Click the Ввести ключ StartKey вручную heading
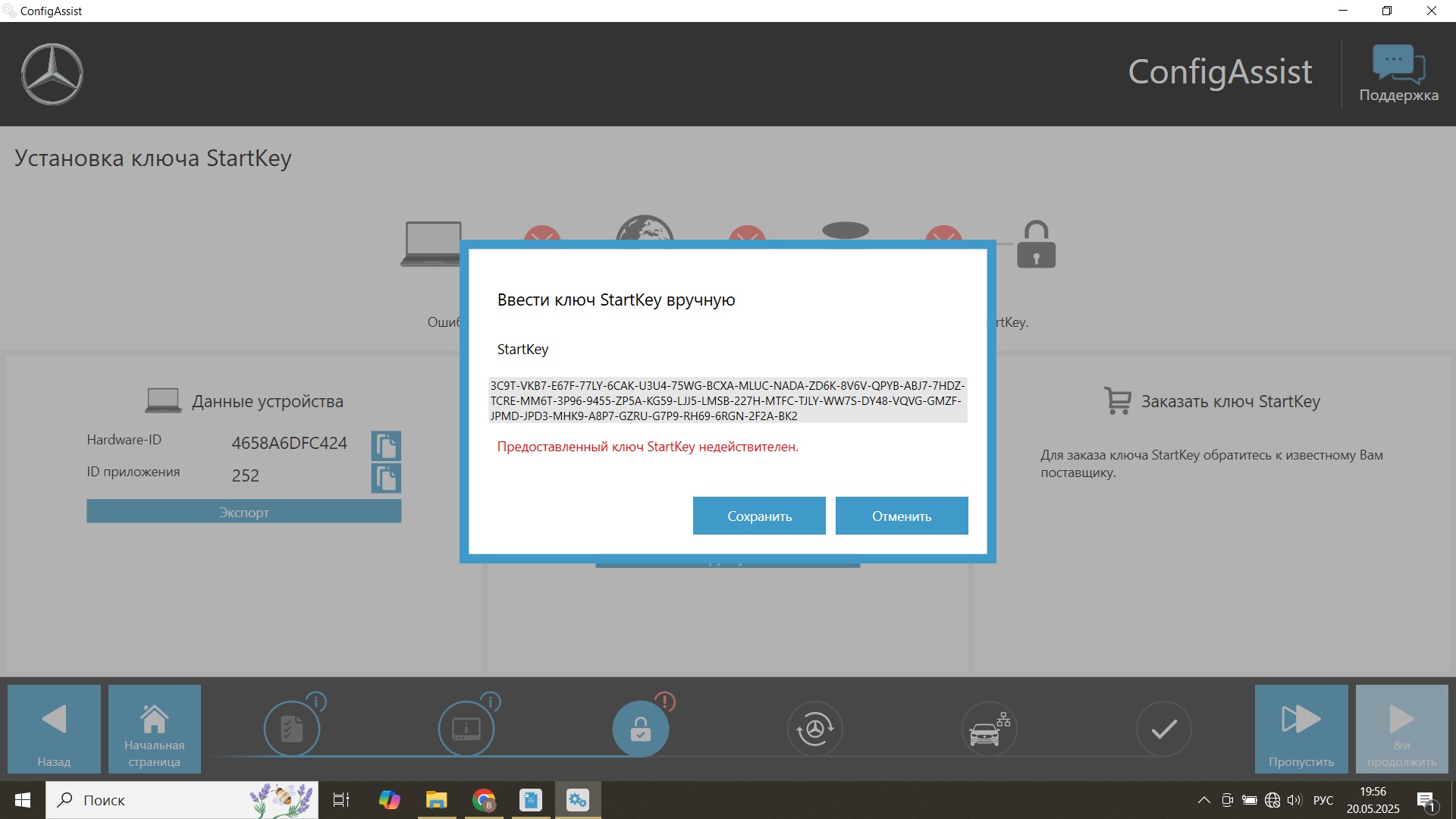Image resolution: width=1456 pixels, height=819 pixels. (616, 300)
